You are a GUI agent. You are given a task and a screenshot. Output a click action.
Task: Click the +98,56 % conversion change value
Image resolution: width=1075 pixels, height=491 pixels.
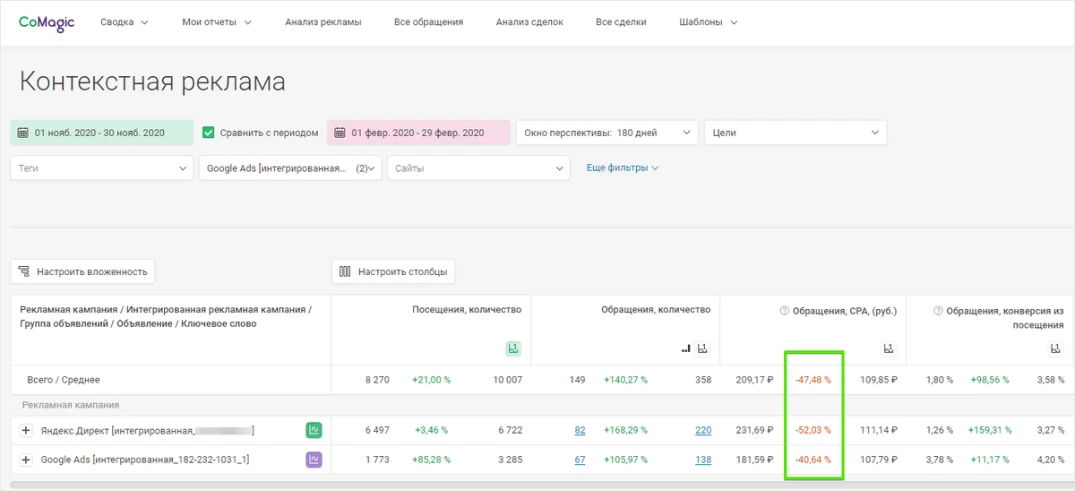click(991, 379)
